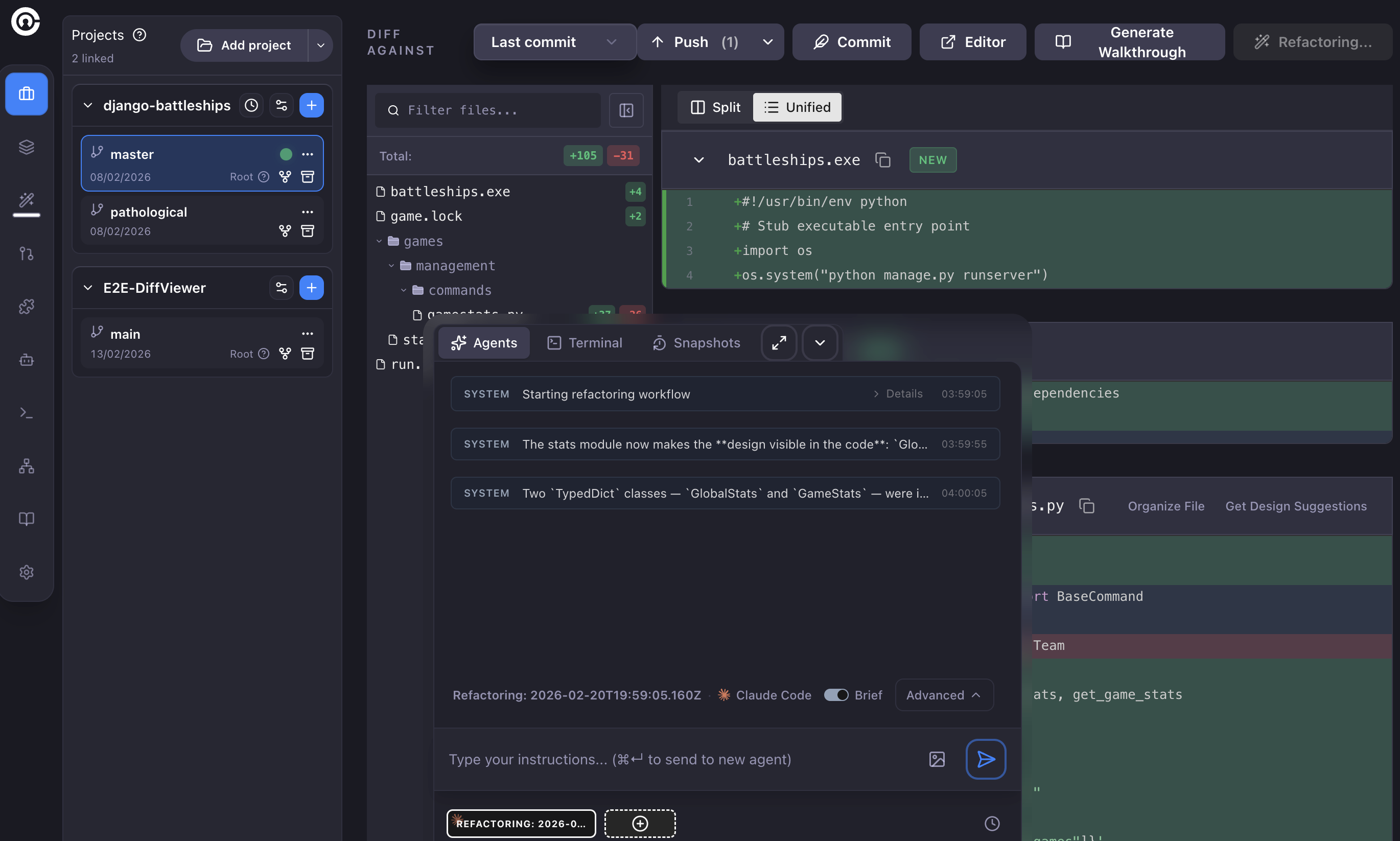Open the terminal icon in the left sidebar

[x=27, y=412]
